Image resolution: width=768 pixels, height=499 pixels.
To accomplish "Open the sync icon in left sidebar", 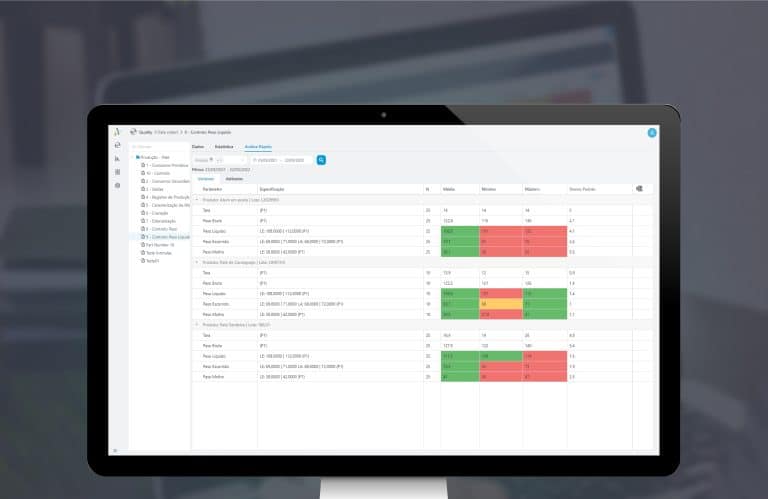I will (117, 146).
